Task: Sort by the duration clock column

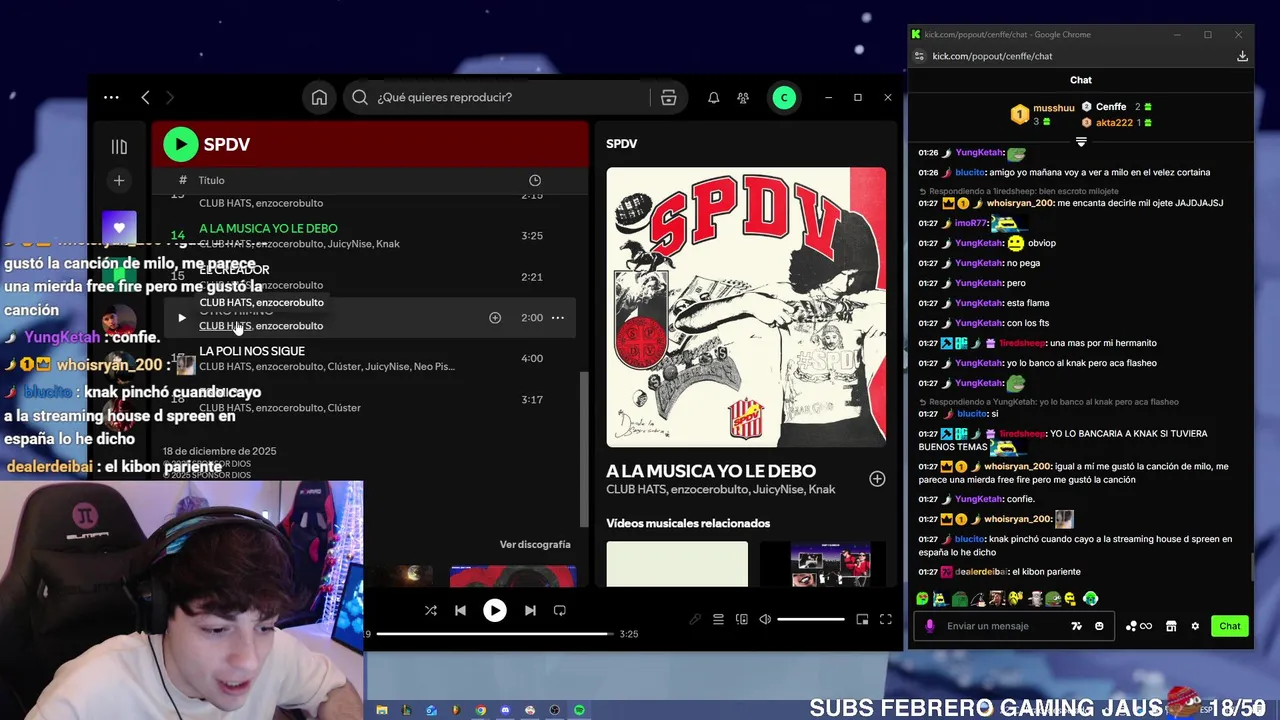Action: (535, 180)
